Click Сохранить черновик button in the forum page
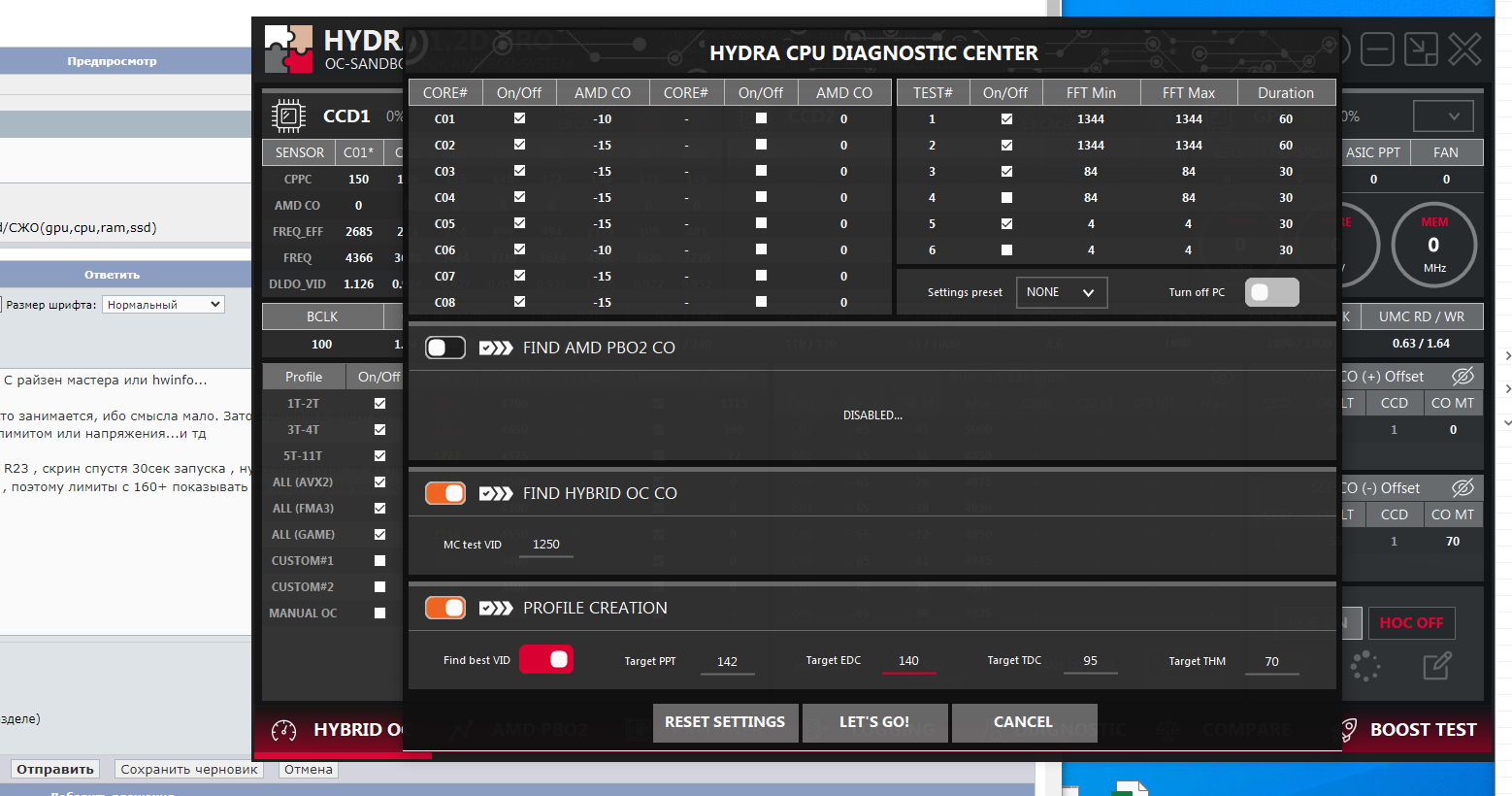Image resolution: width=1512 pixels, height=796 pixels. (x=189, y=769)
